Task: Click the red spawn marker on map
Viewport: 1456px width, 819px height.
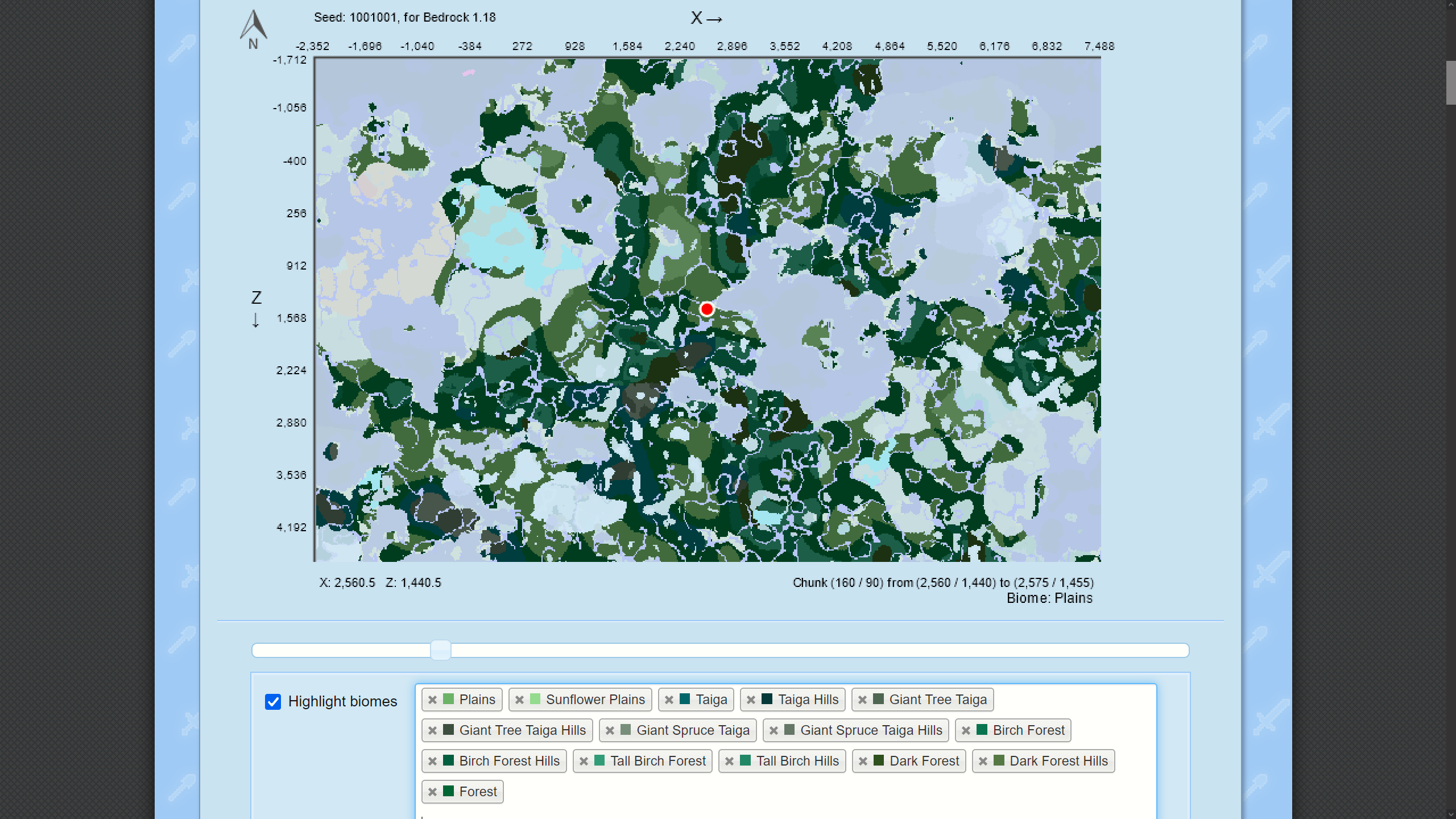Action: point(706,309)
